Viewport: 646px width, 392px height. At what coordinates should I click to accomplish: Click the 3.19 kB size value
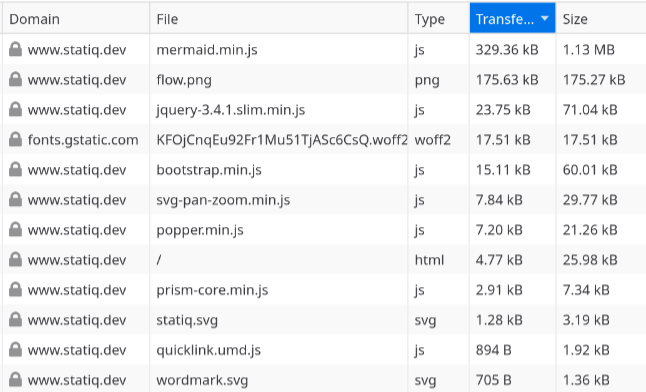tap(586, 320)
